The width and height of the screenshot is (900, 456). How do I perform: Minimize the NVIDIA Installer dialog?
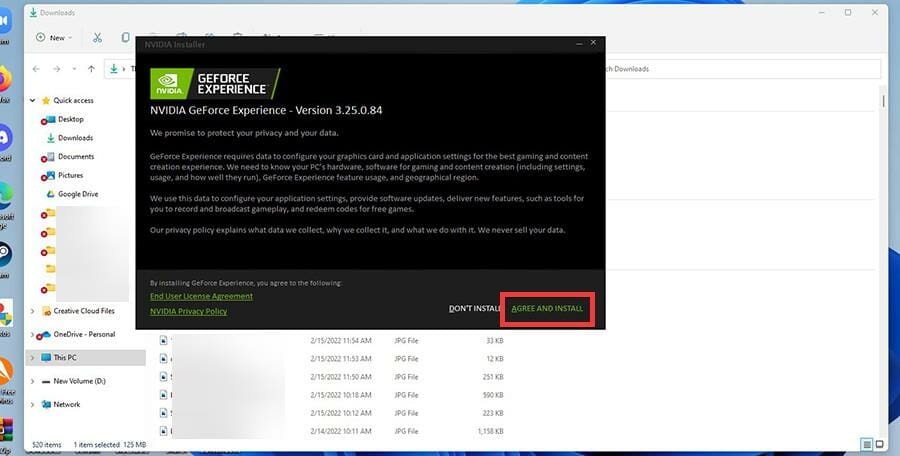pos(579,43)
